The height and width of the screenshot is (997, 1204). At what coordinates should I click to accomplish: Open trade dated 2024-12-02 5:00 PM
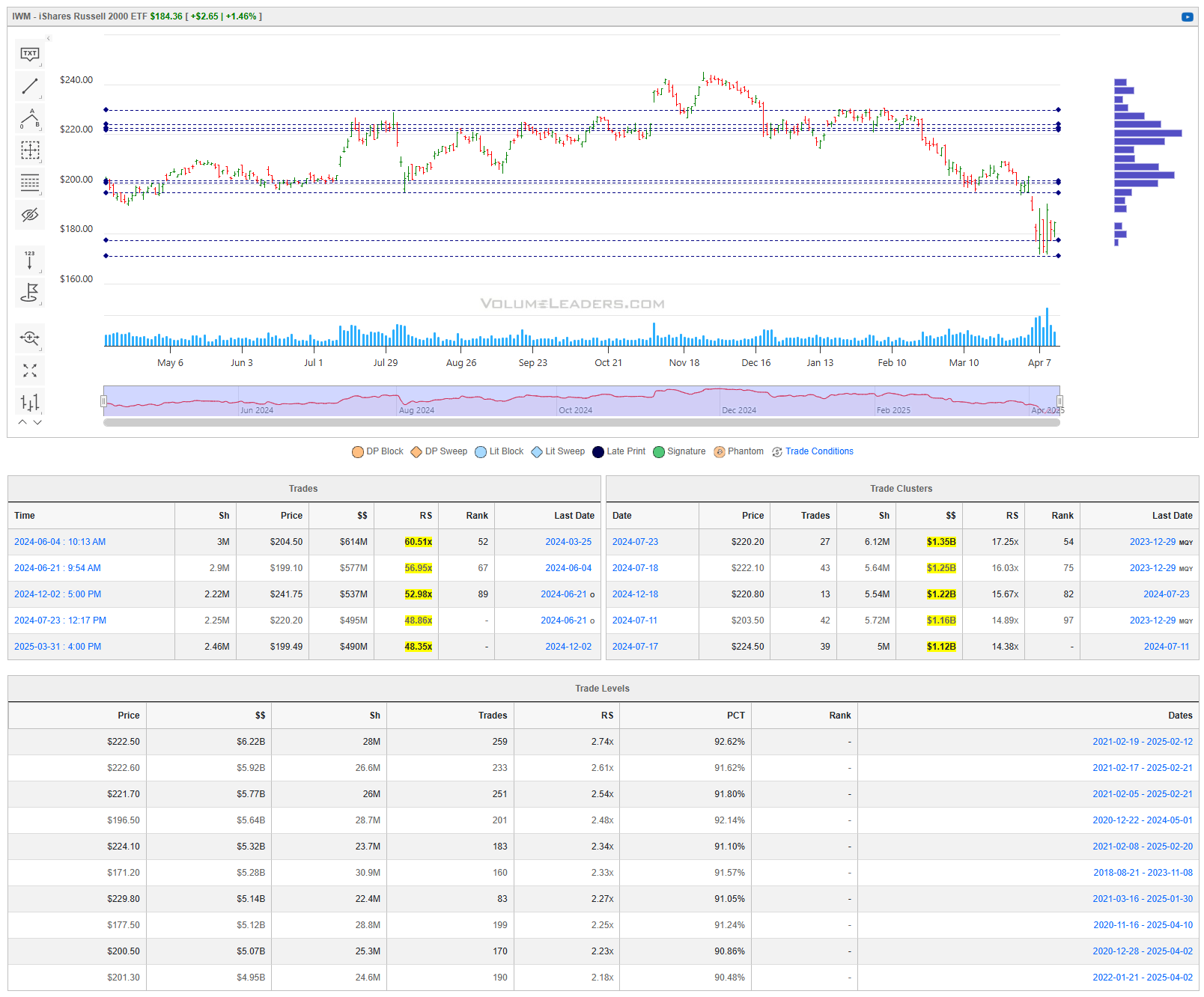coord(58,594)
